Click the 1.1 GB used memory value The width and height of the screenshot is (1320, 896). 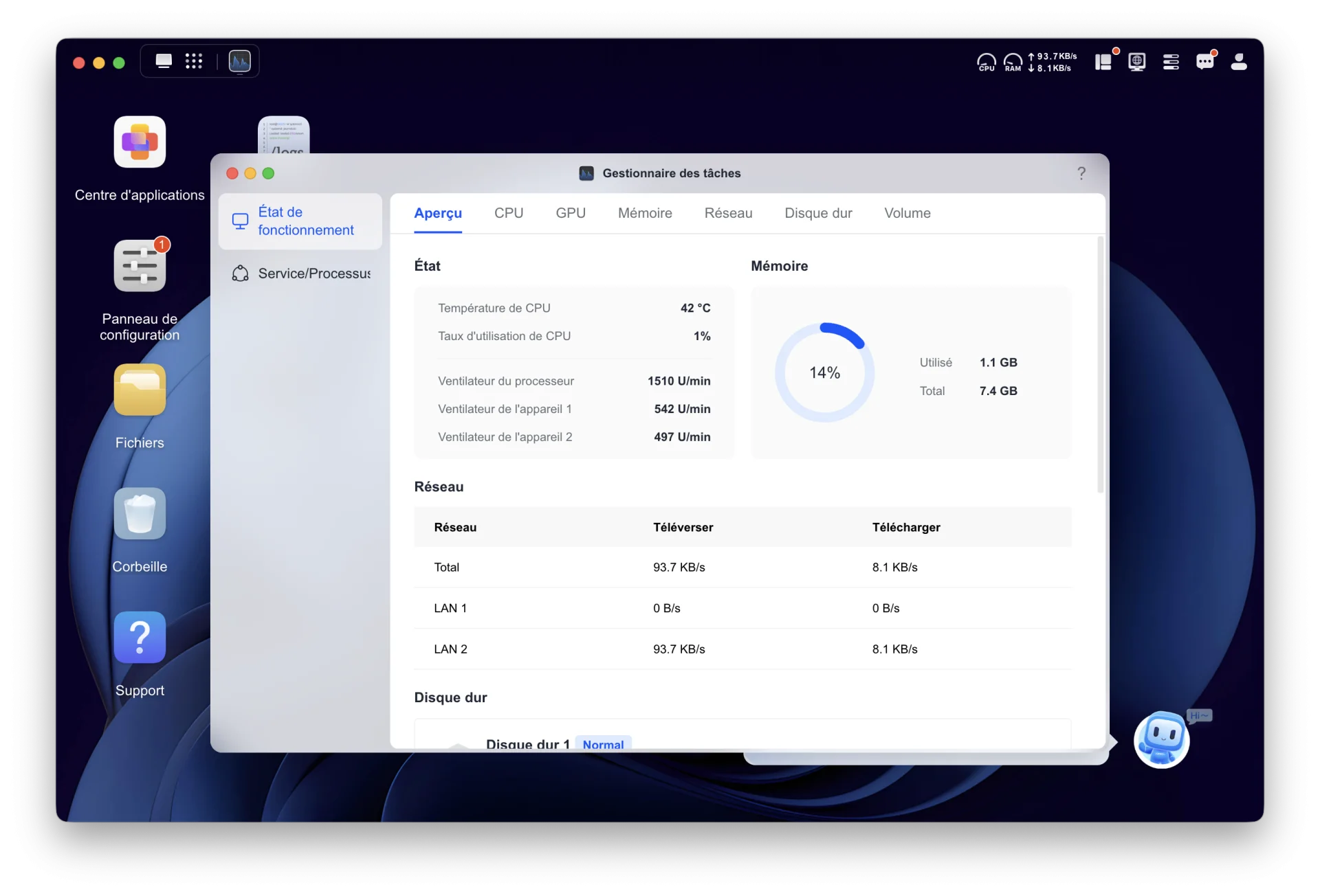tap(998, 362)
